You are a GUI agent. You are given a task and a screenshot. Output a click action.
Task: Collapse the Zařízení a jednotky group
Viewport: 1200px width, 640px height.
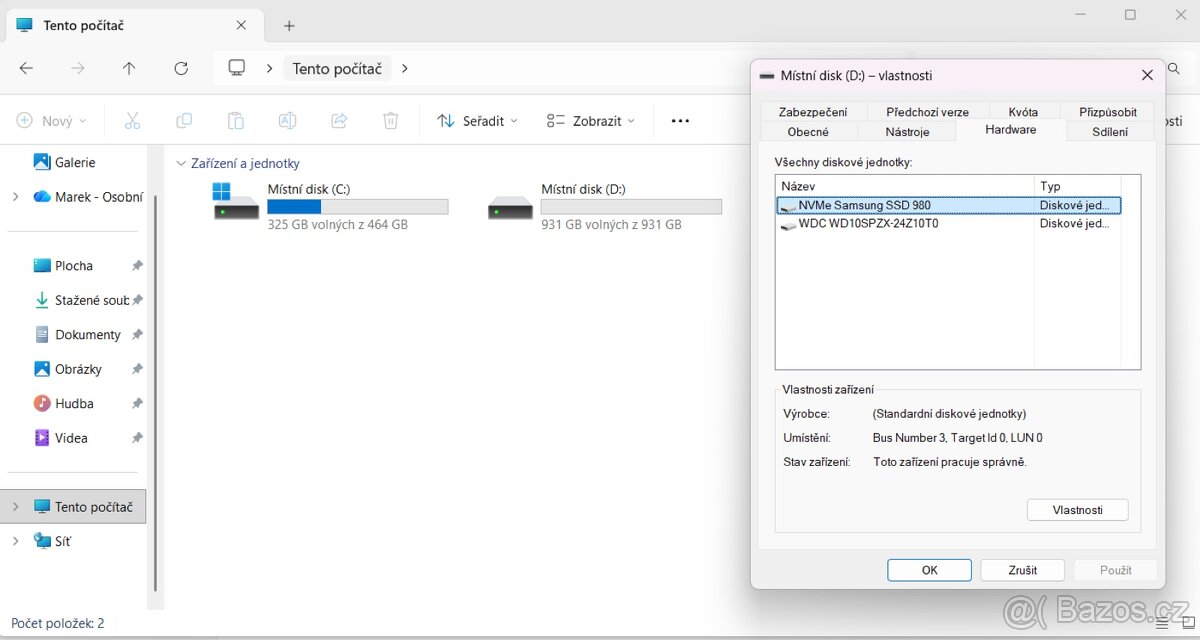[181, 163]
